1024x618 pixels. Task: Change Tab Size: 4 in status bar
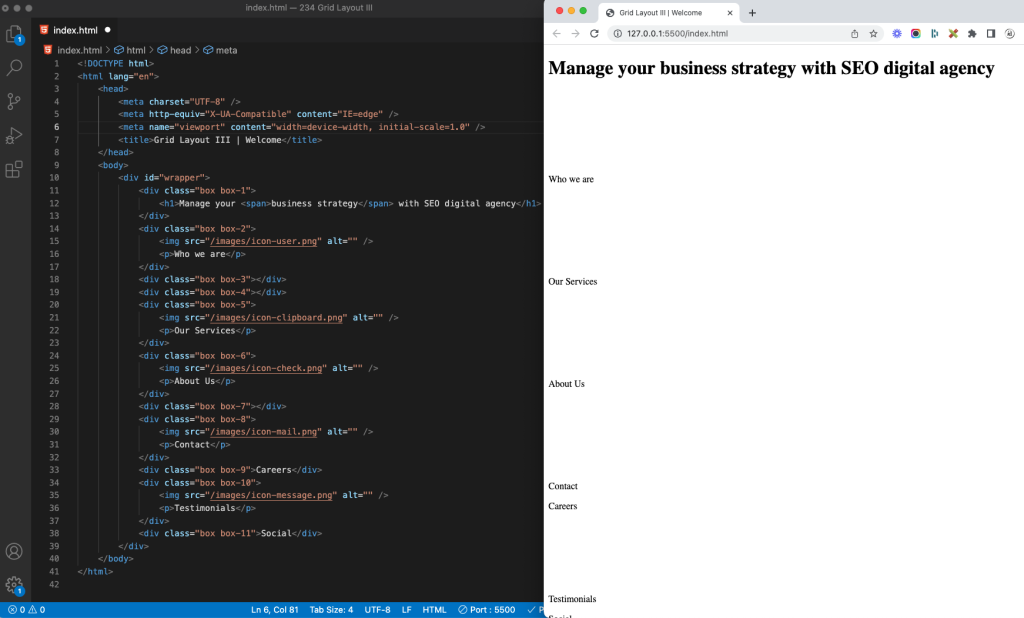tap(331, 610)
